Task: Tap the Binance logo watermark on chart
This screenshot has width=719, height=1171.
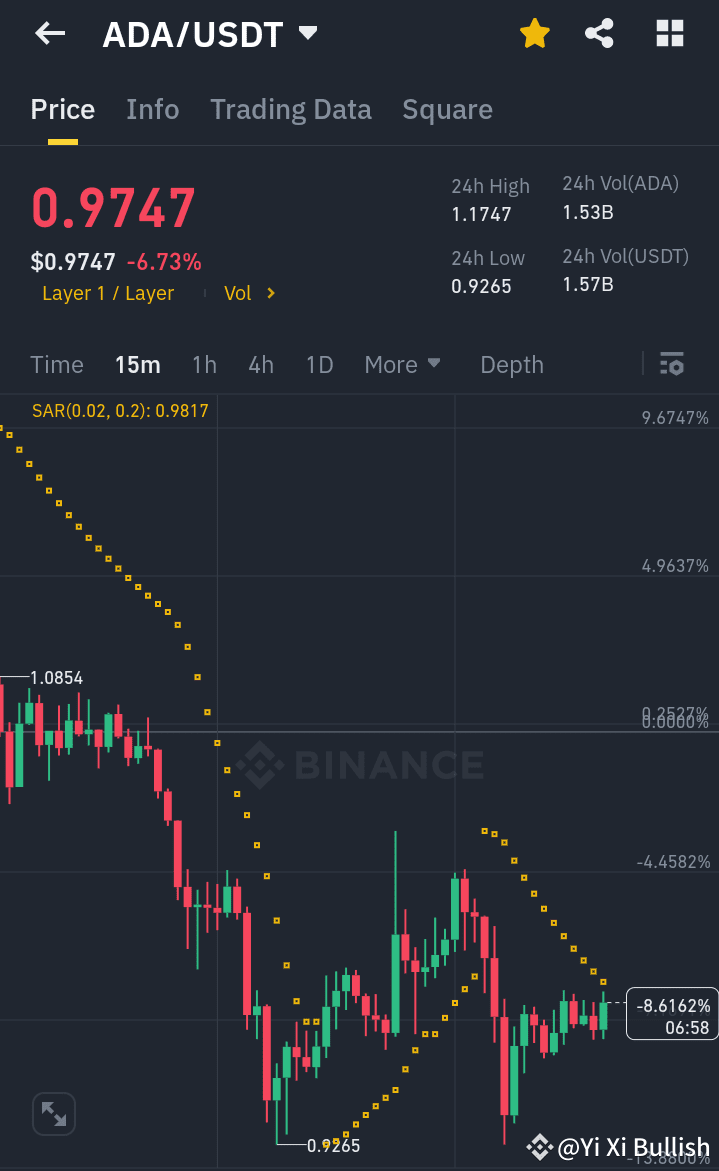Action: click(363, 765)
